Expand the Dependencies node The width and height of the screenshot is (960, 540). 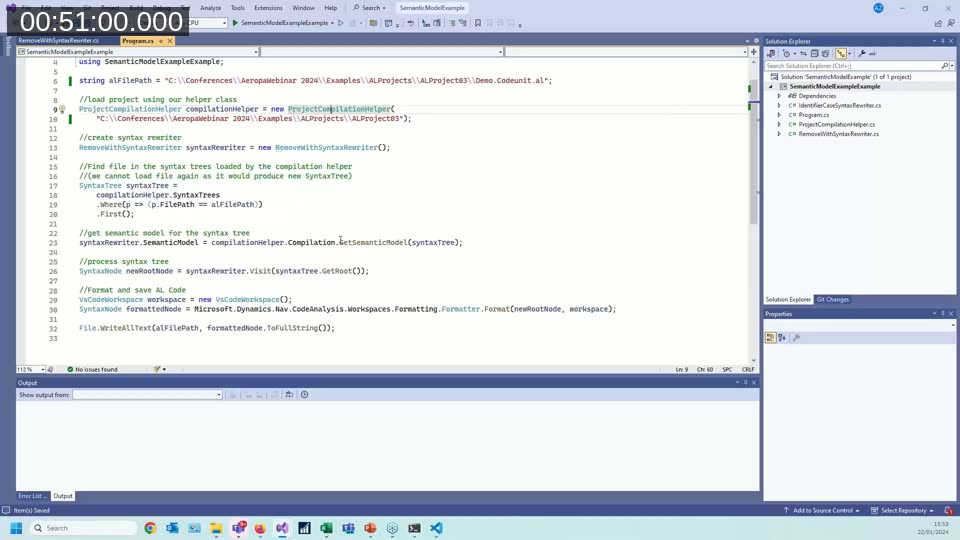pyautogui.click(x=779, y=96)
